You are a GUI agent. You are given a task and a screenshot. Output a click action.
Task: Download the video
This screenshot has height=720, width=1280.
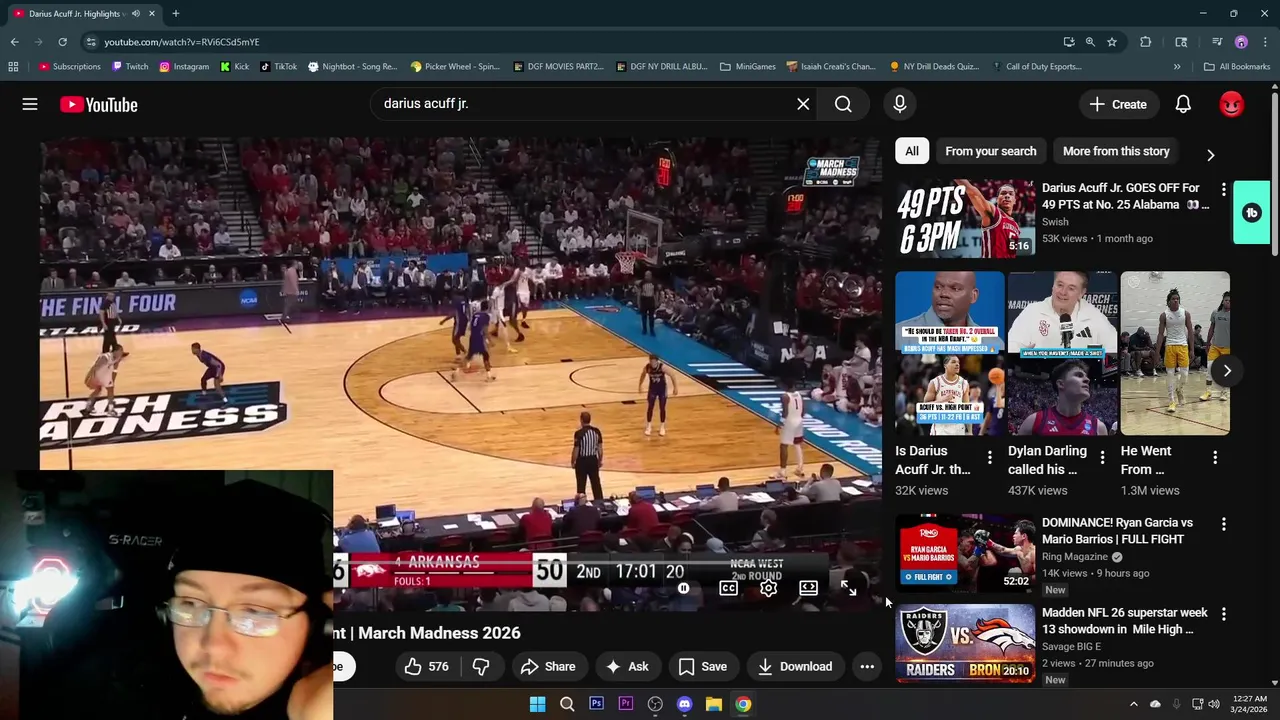pos(795,667)
